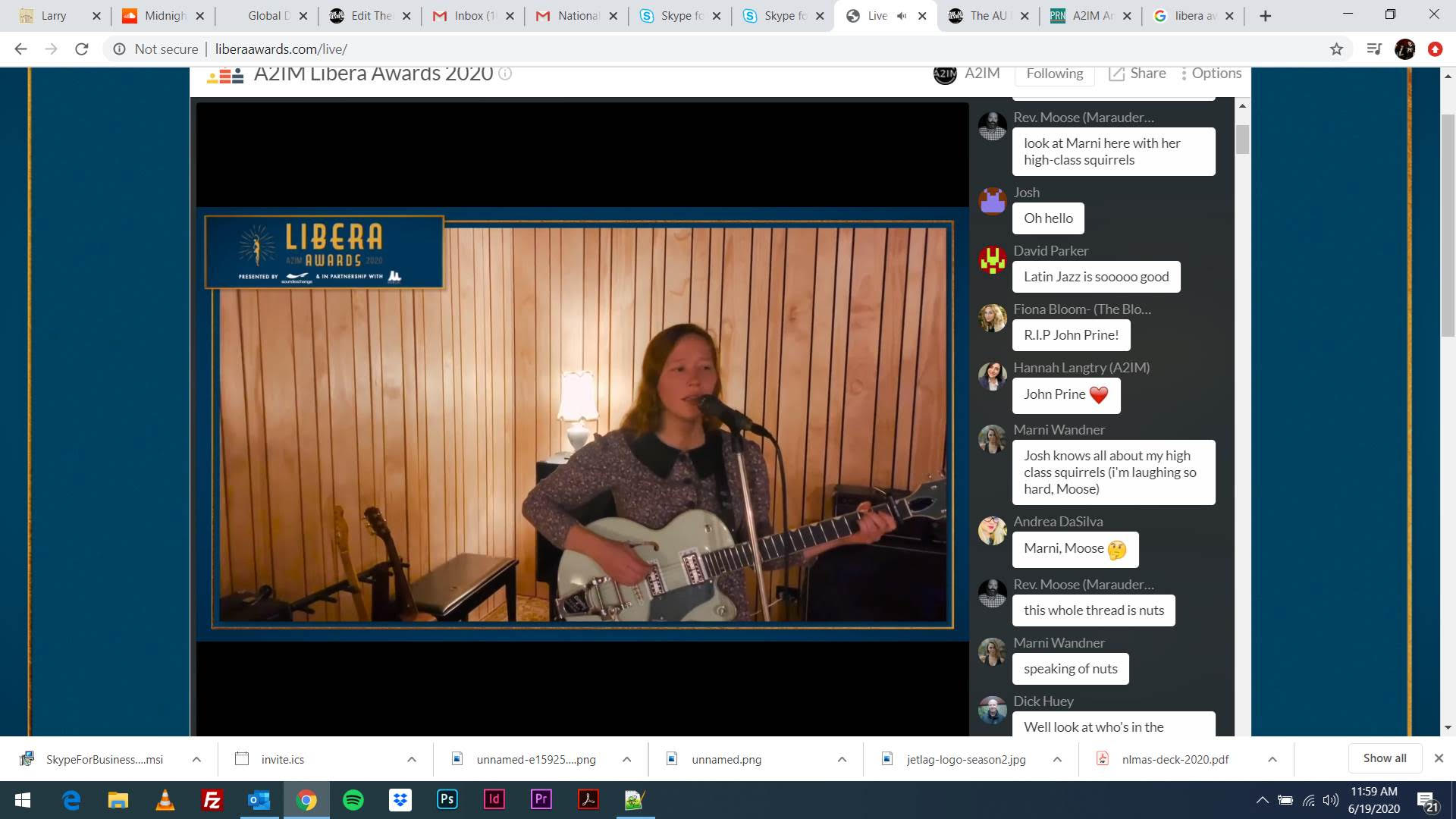Expand options for SkypeForBusiness.msi download
1456x819 pixels.
point(196,759)
